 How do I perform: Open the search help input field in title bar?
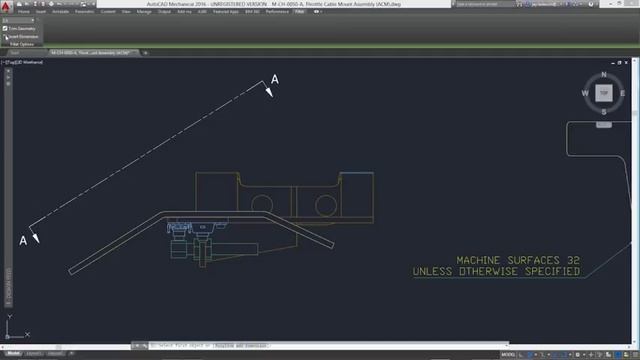(484, 4)
